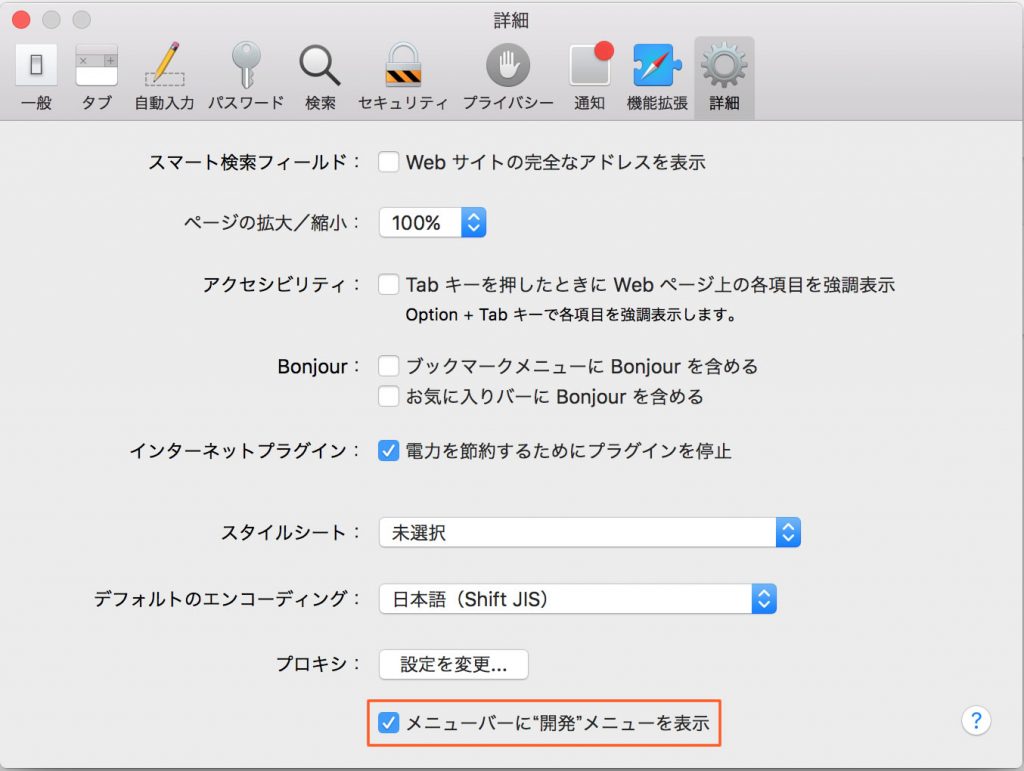This screenshot has height=771, width=1024.
Task: Enable showing full Web site address
Action: pyautogui.click(x=389, y=162)
